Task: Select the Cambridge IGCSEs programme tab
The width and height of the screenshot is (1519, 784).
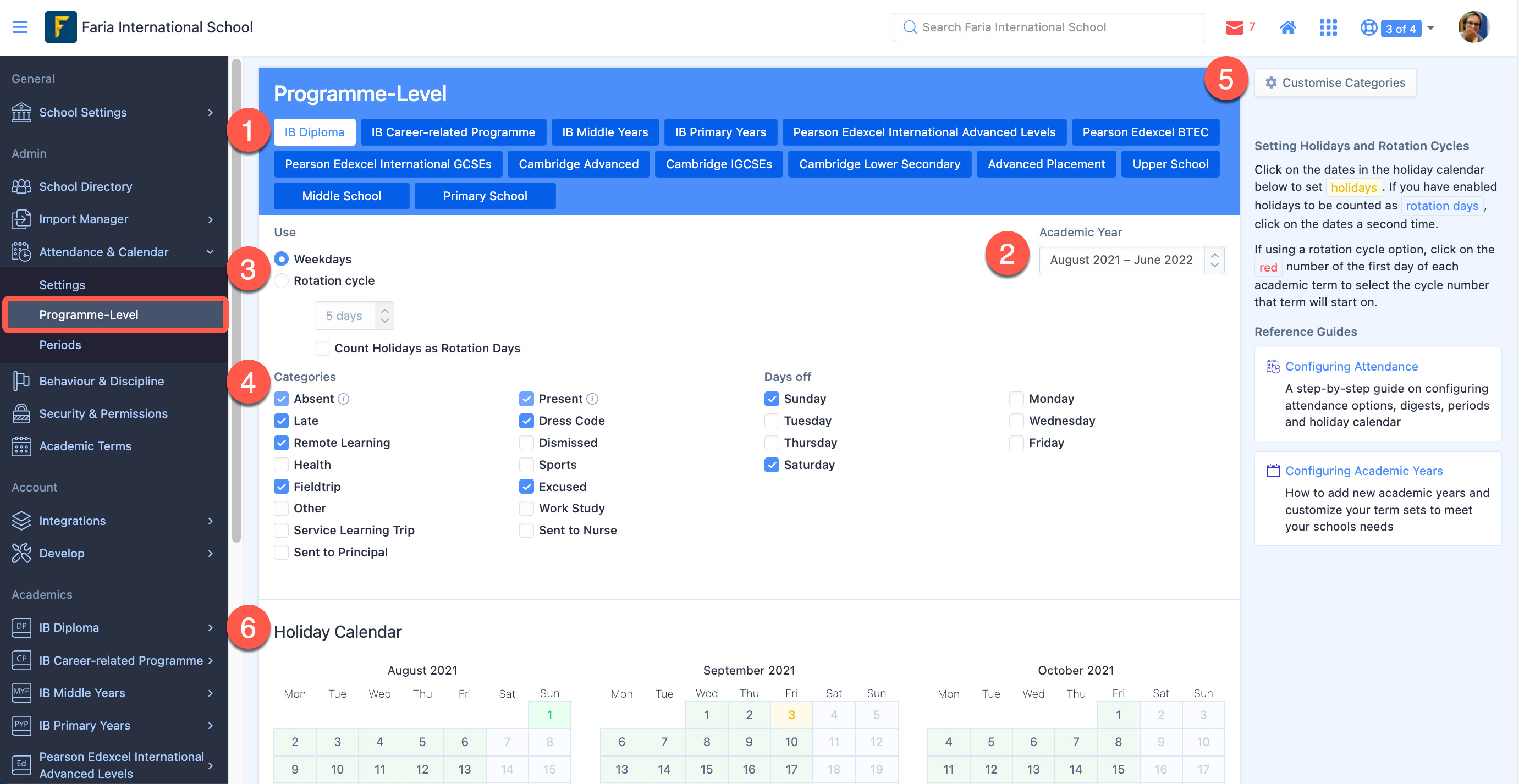Action: point(718,164)
